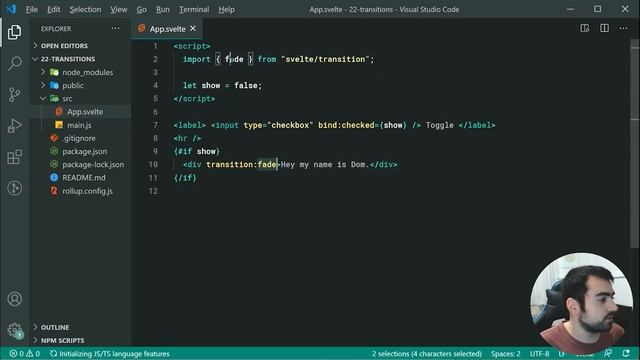Click the Spaces: 2 indentation setting

[x=505, y=353]
